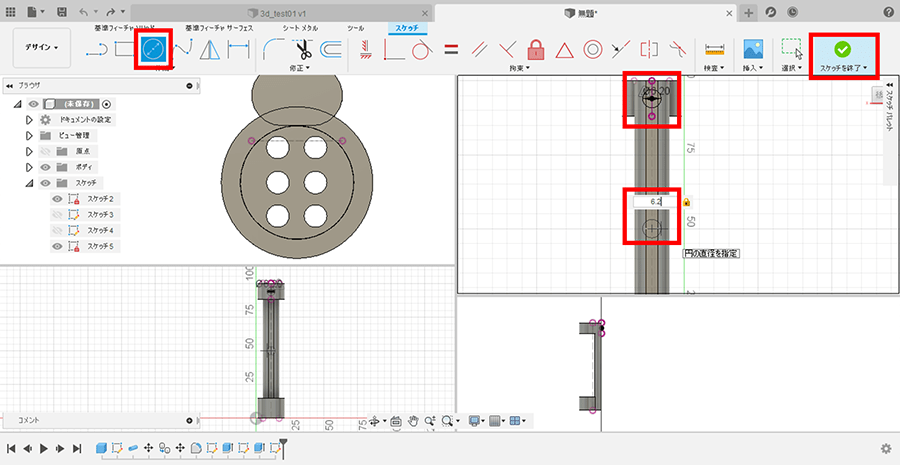This screenshot has width=900, height=465.
Task: Open the デザイン workspace dropdown
Action: click(x=42, y=48)
